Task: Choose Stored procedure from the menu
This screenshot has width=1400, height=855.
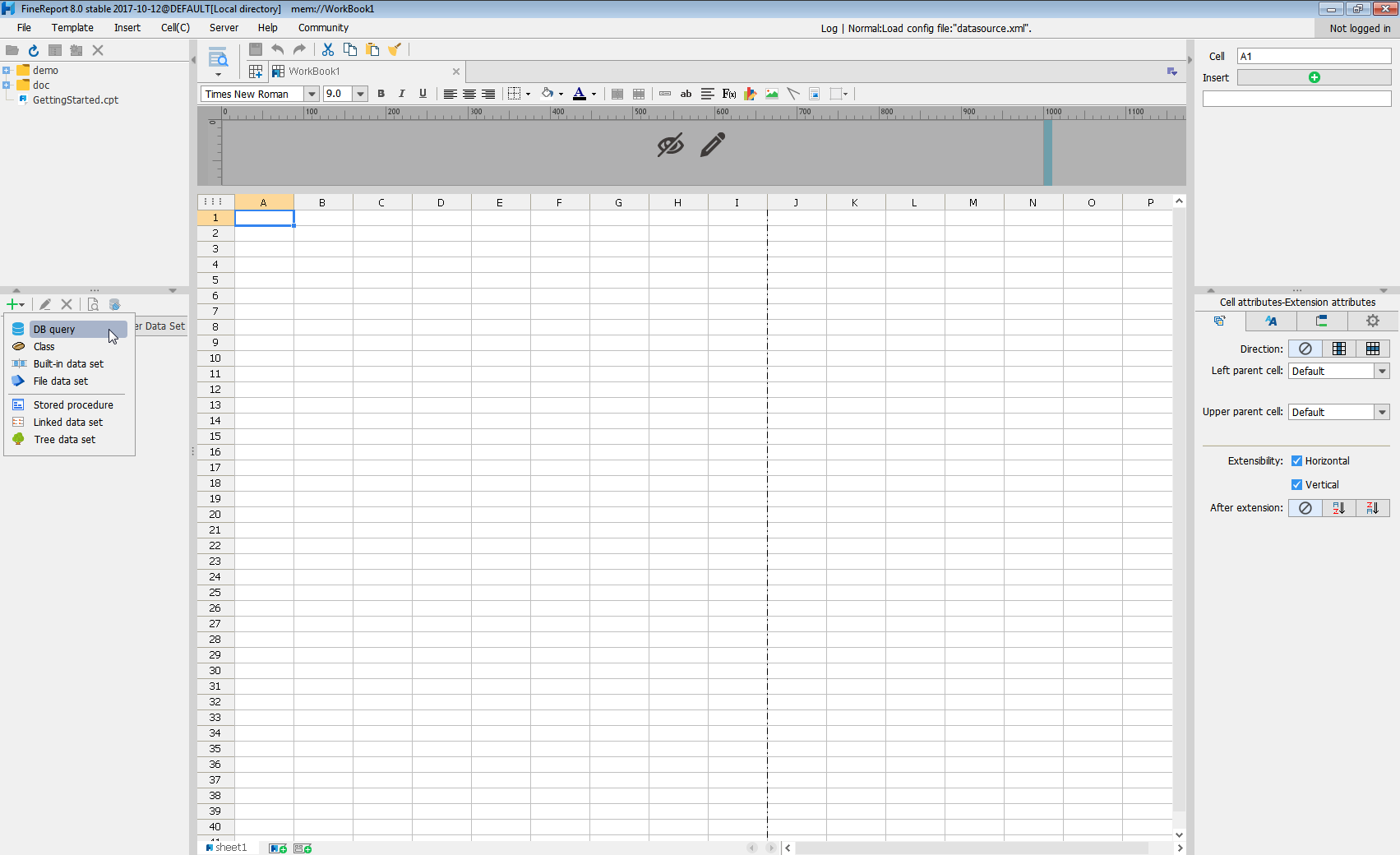Action: coord(73,405)
